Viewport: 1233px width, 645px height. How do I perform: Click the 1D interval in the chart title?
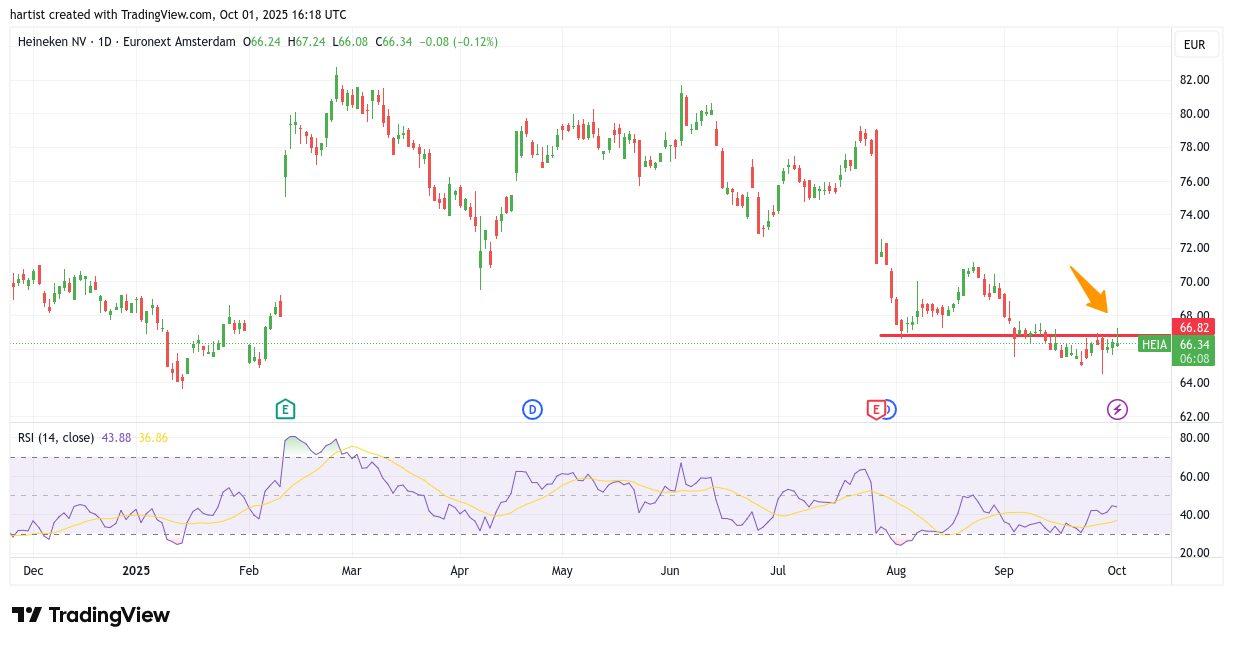pyautogui.click(x=105, y=42)
